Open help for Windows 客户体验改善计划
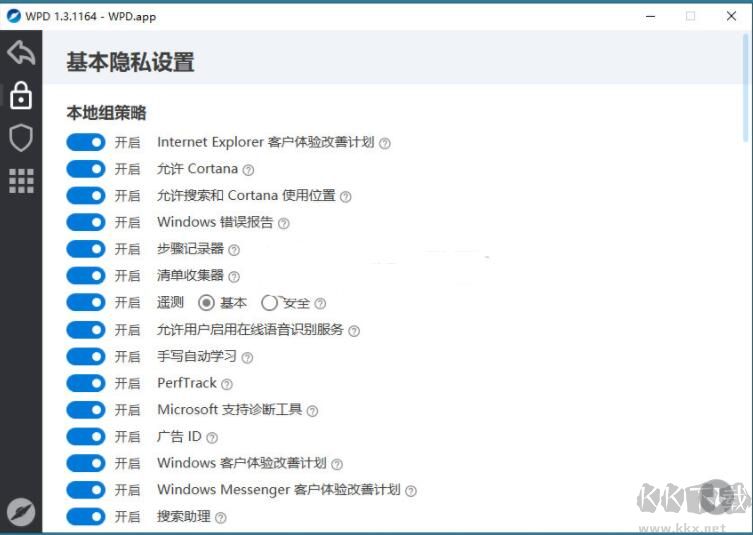The height and width of the screenshot is (535, 753). coord(337,464)
